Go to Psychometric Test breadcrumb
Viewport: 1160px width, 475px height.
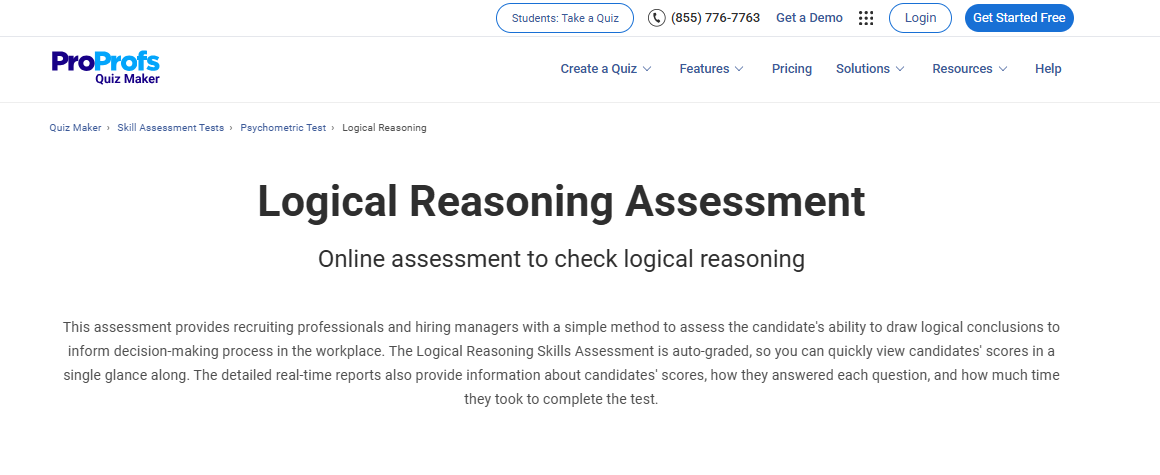[283, 128]
